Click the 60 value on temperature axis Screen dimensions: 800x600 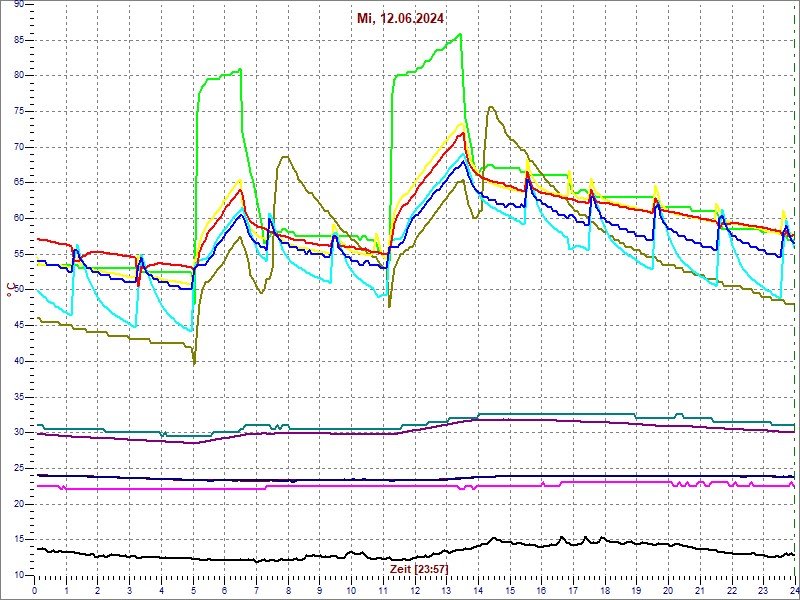pos(19,218)
